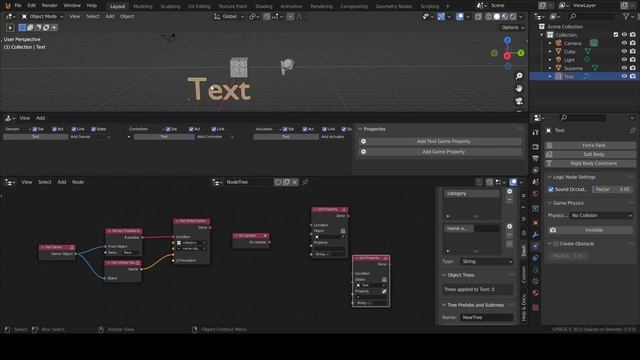Open the Physics Type No Collision dropdown
This screenshot has width=640, height=360.
pos(601,216)
